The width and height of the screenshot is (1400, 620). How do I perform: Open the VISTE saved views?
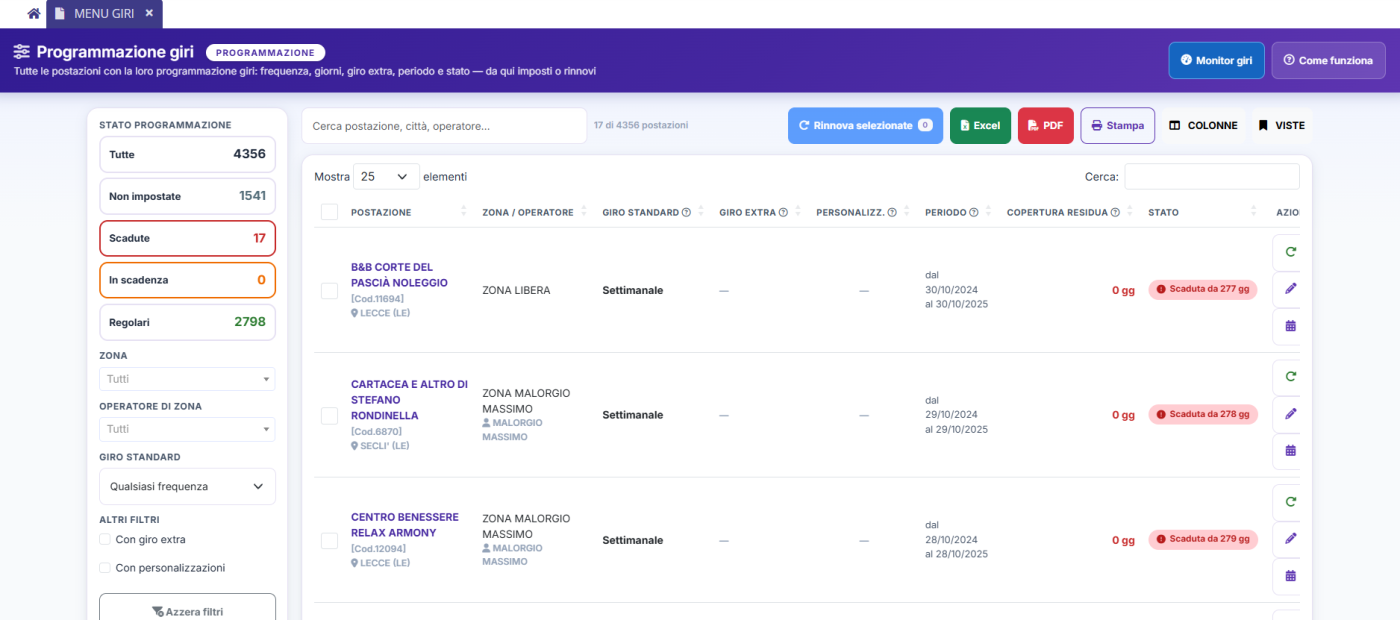1281,125
